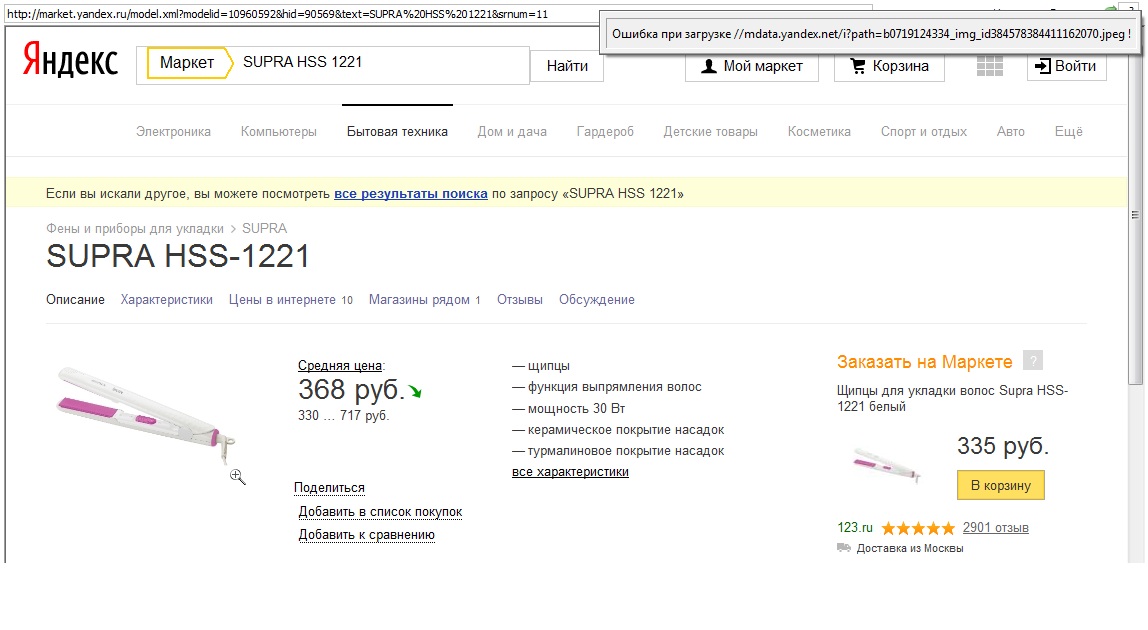Click the browser address bar URL

click(x=277, y=14)
